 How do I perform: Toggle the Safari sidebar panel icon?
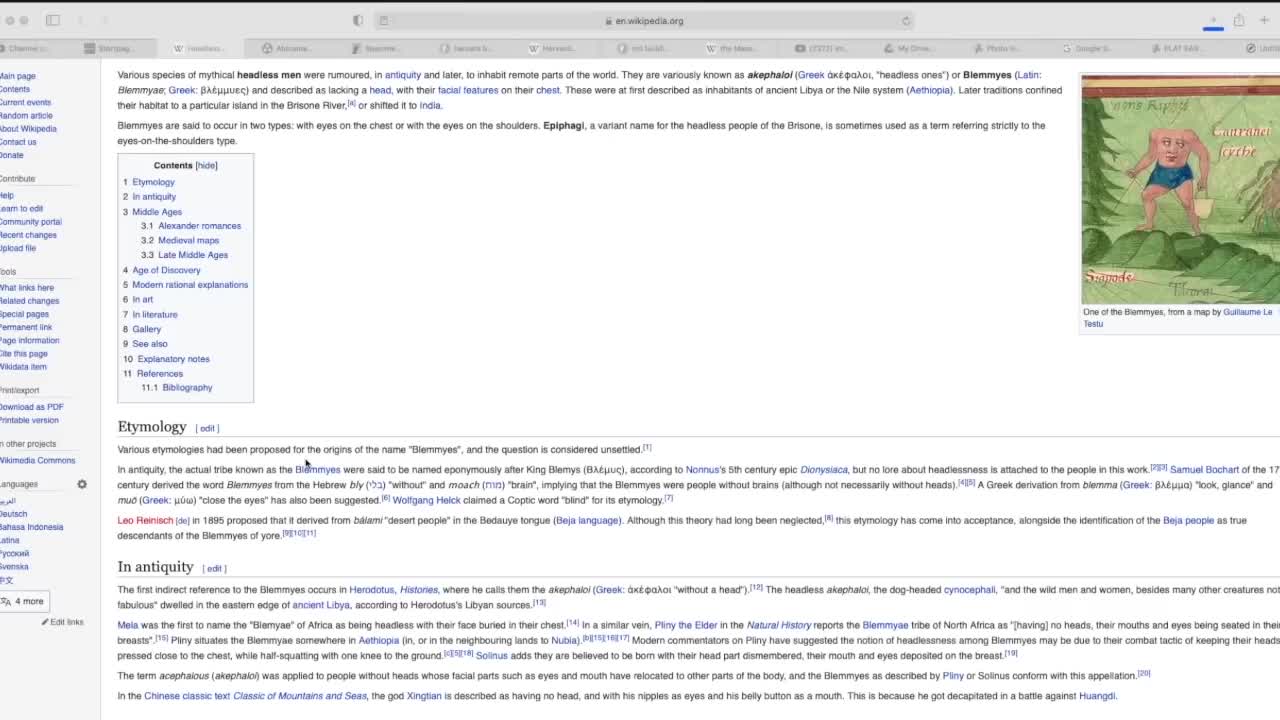53,20
